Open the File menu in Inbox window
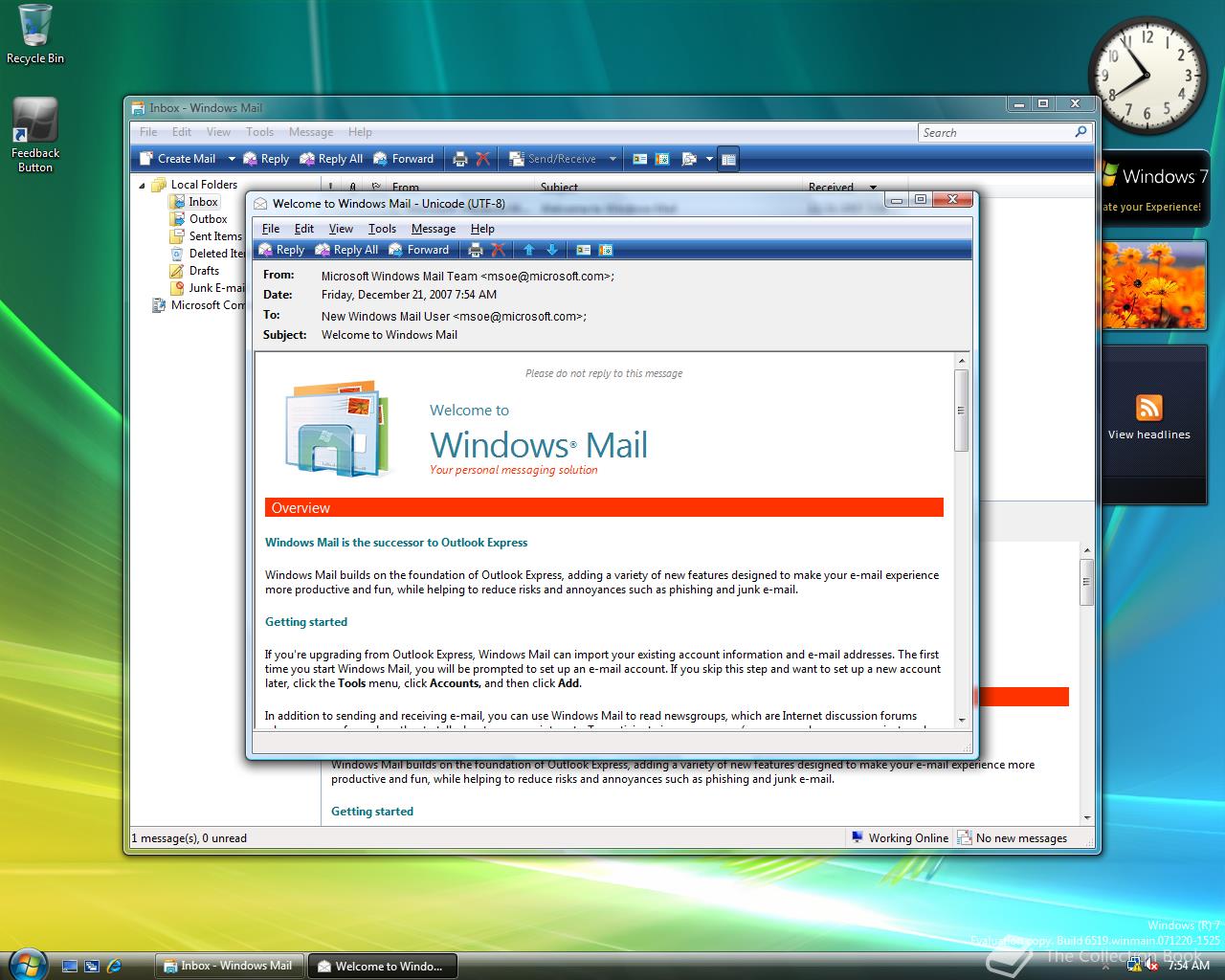 pyautogui.click(x=148, y=132)
